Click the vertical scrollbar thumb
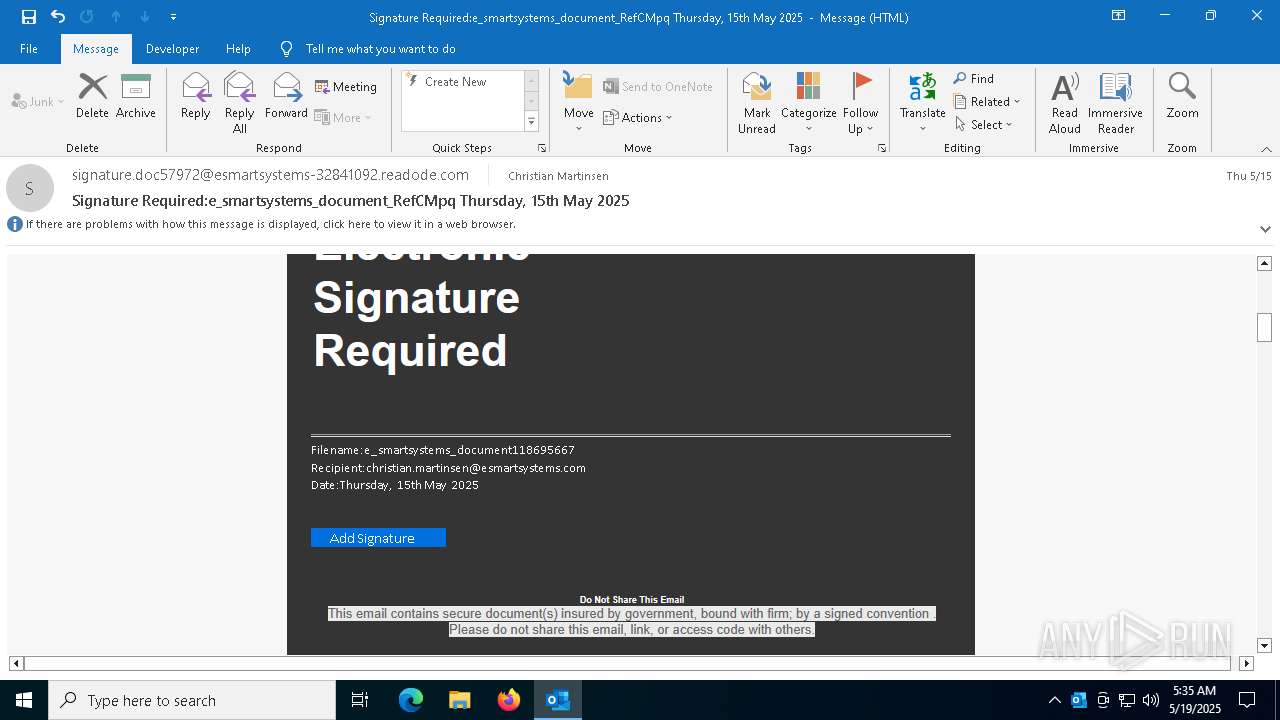 (1264, 327)
